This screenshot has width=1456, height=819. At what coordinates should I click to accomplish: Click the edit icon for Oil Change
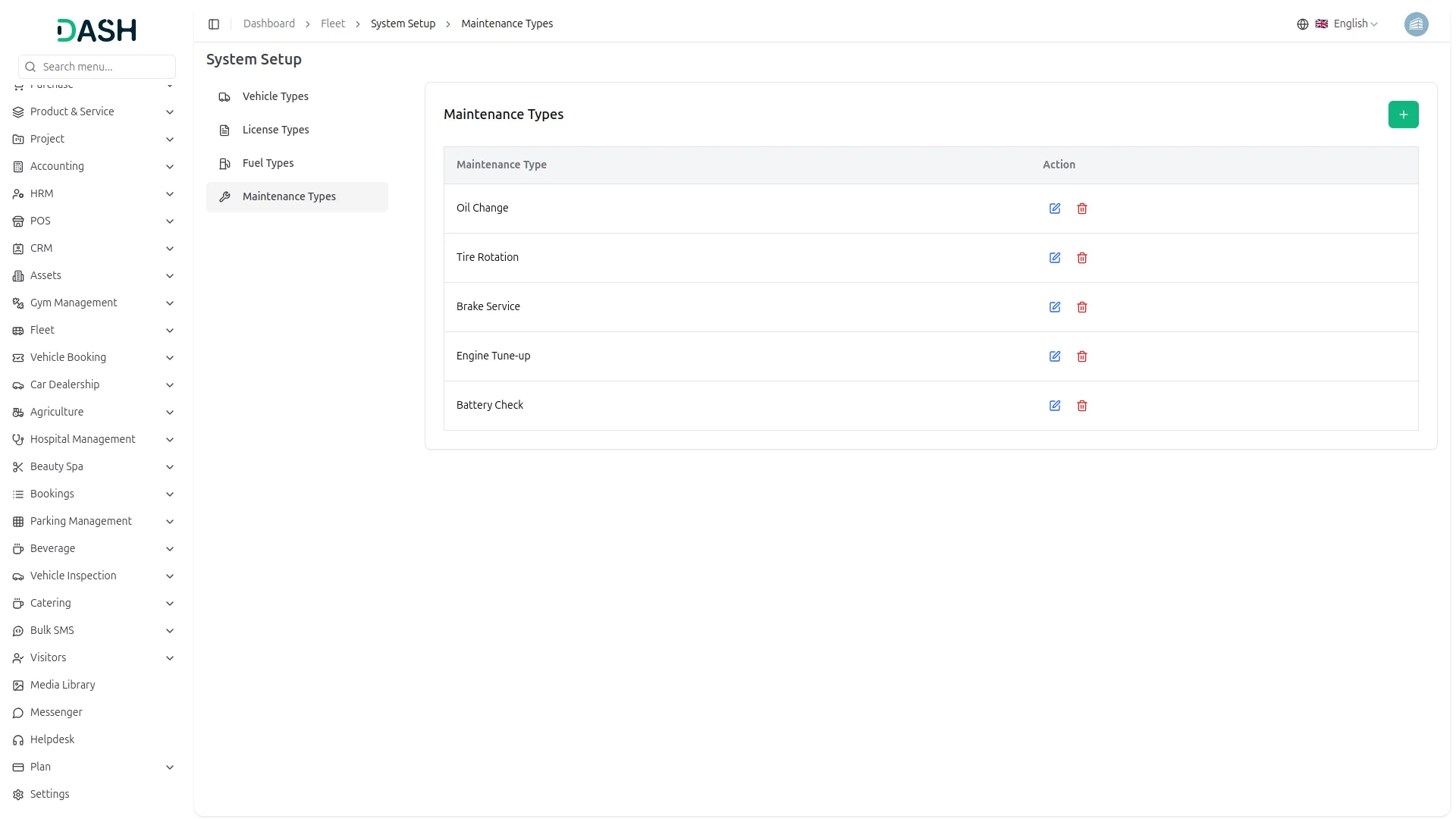(1055, 209)
